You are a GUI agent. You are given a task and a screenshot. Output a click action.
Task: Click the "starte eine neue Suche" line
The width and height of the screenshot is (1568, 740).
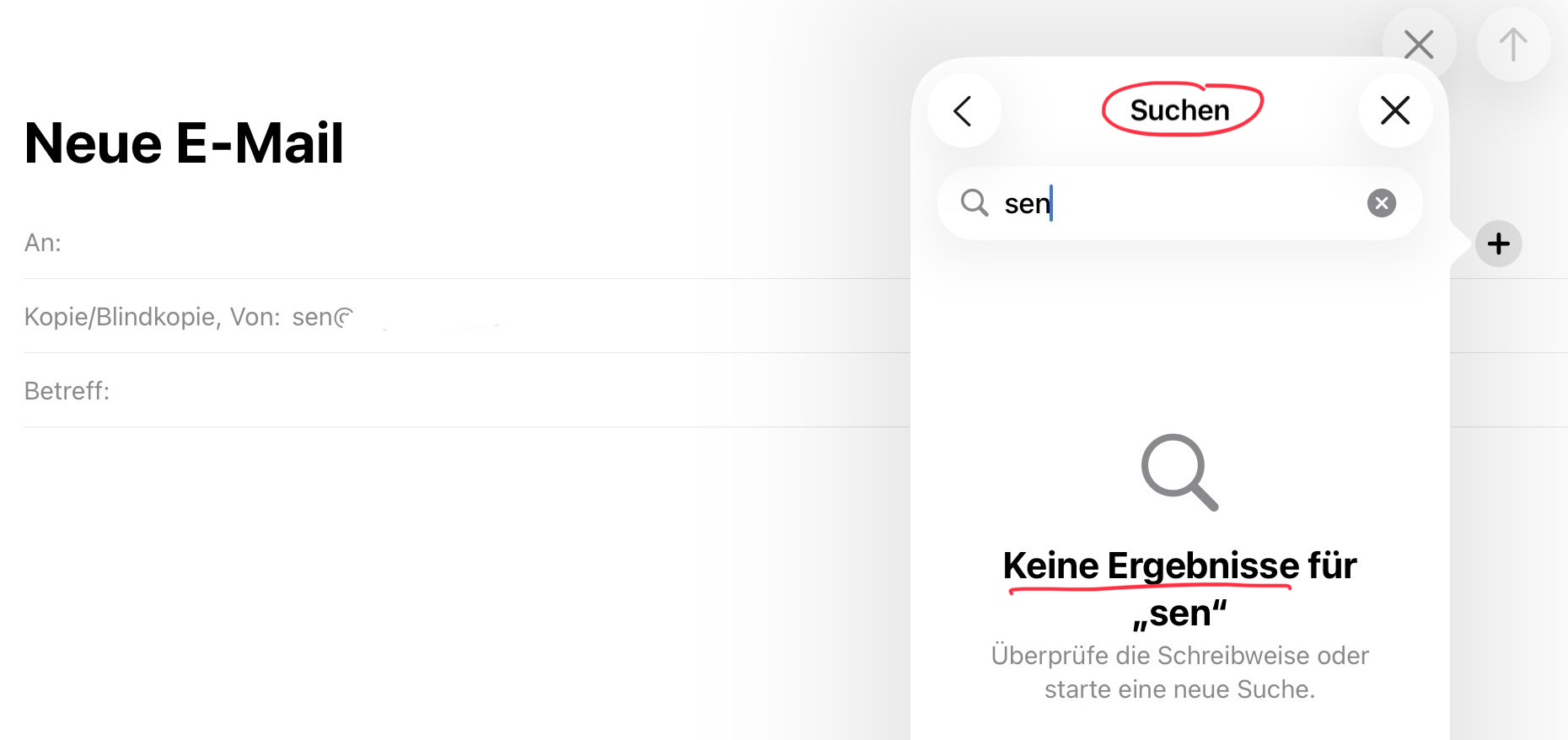(x=1179, y=689)
